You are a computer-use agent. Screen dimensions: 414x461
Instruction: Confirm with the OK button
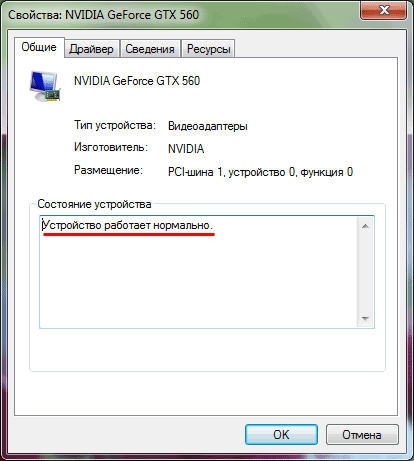[281, 434]
